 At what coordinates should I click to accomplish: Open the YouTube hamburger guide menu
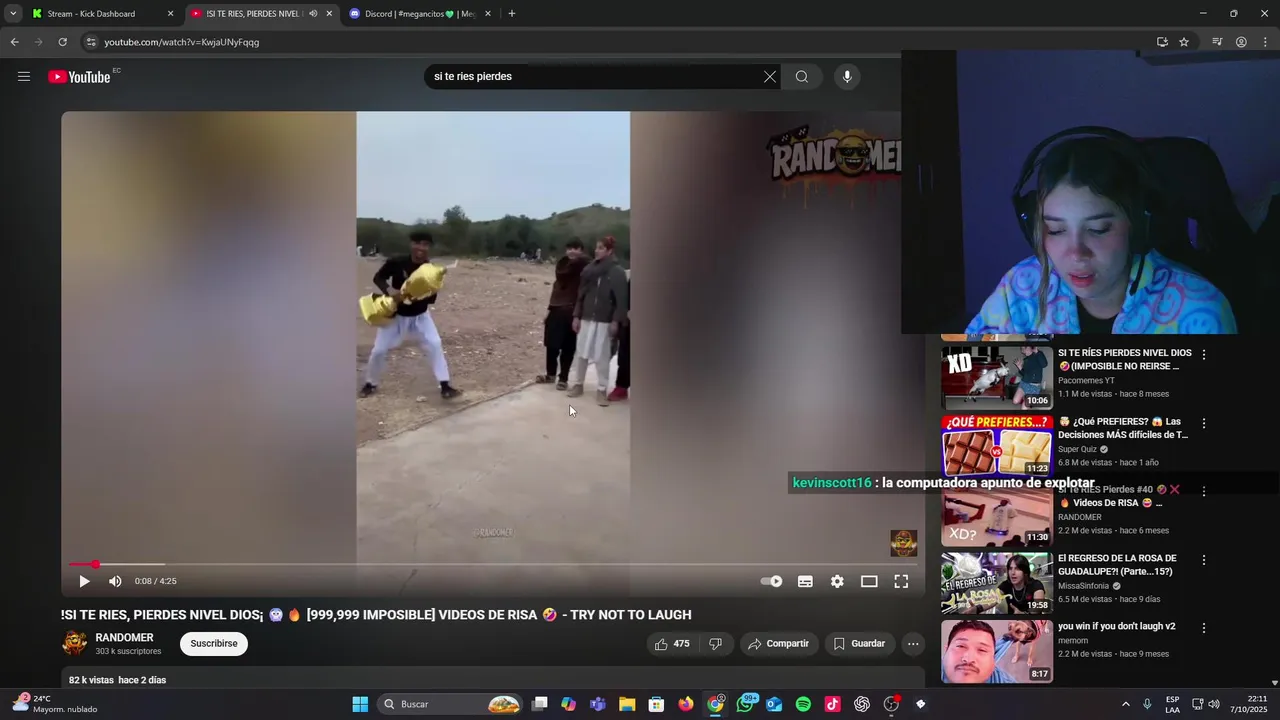click(x=24, y=76)
